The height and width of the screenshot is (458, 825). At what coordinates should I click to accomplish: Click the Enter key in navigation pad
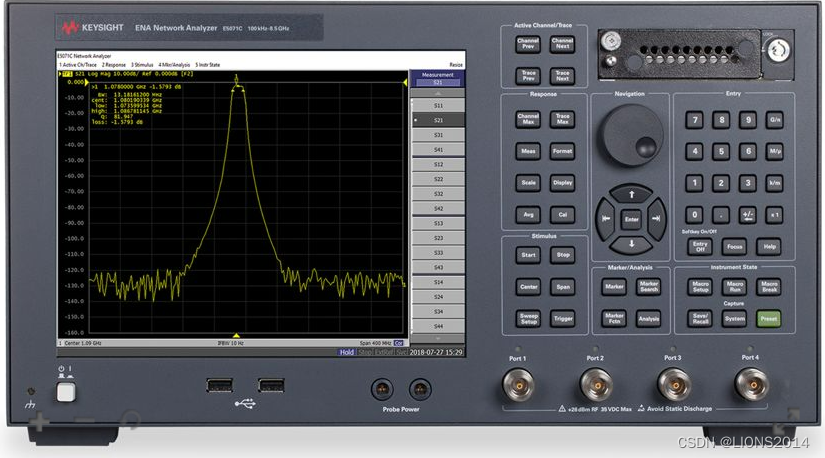[x=631, y=219]
